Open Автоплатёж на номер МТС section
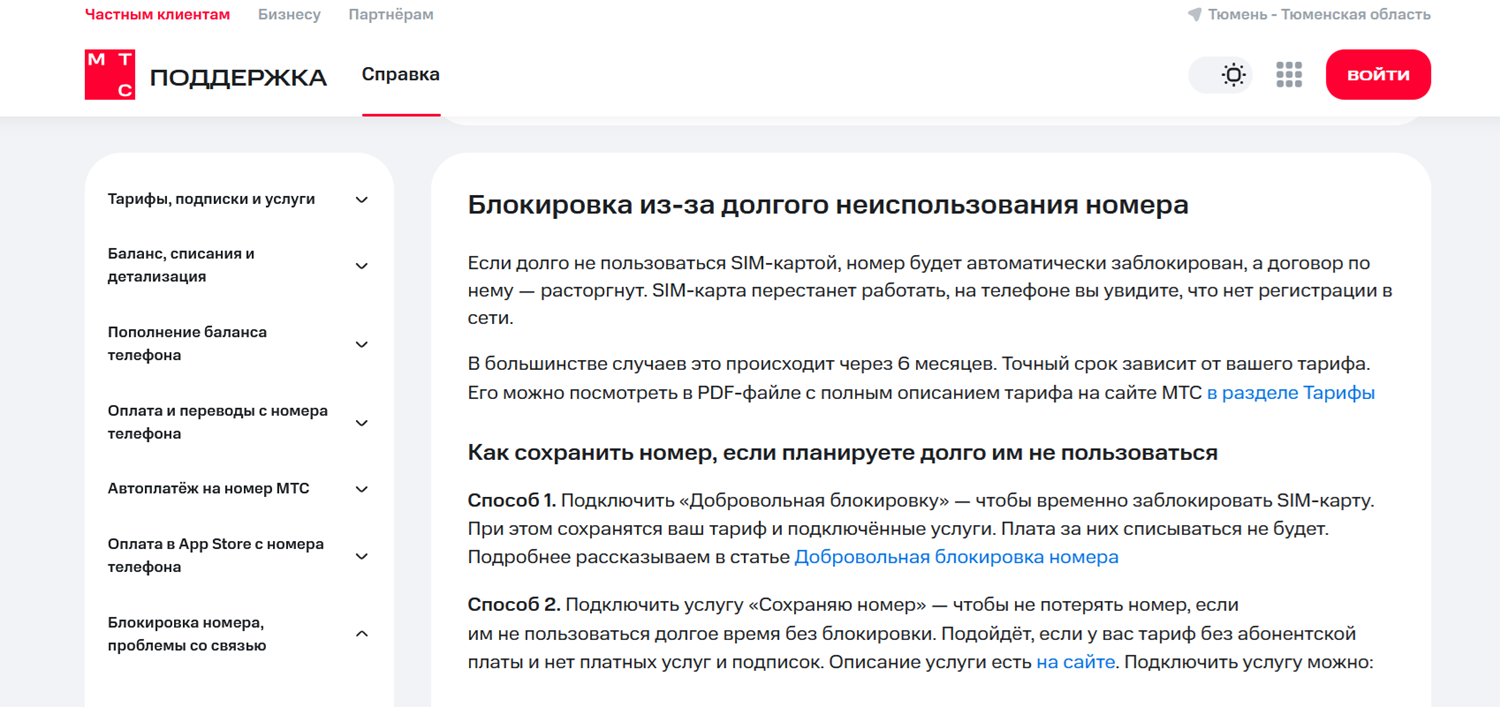Viewport: 1500px width, 707px height. 209,489
